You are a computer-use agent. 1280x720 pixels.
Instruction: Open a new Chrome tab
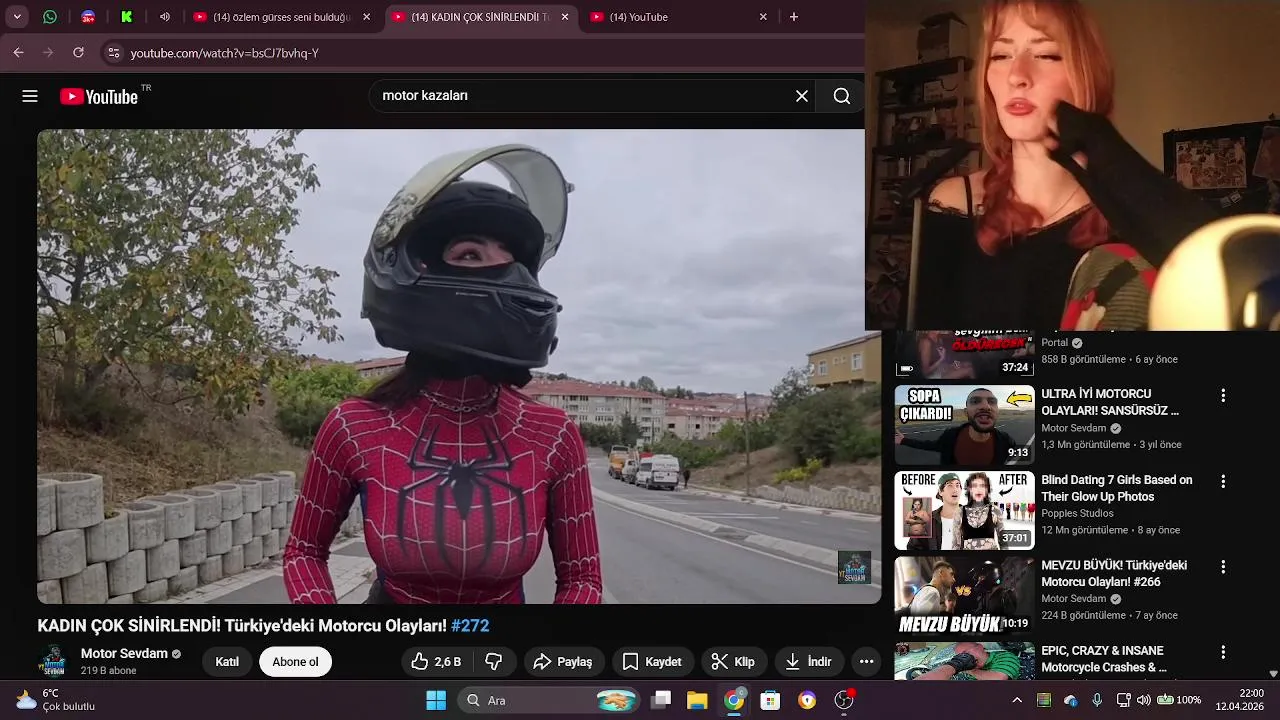[x=794, y=17]
